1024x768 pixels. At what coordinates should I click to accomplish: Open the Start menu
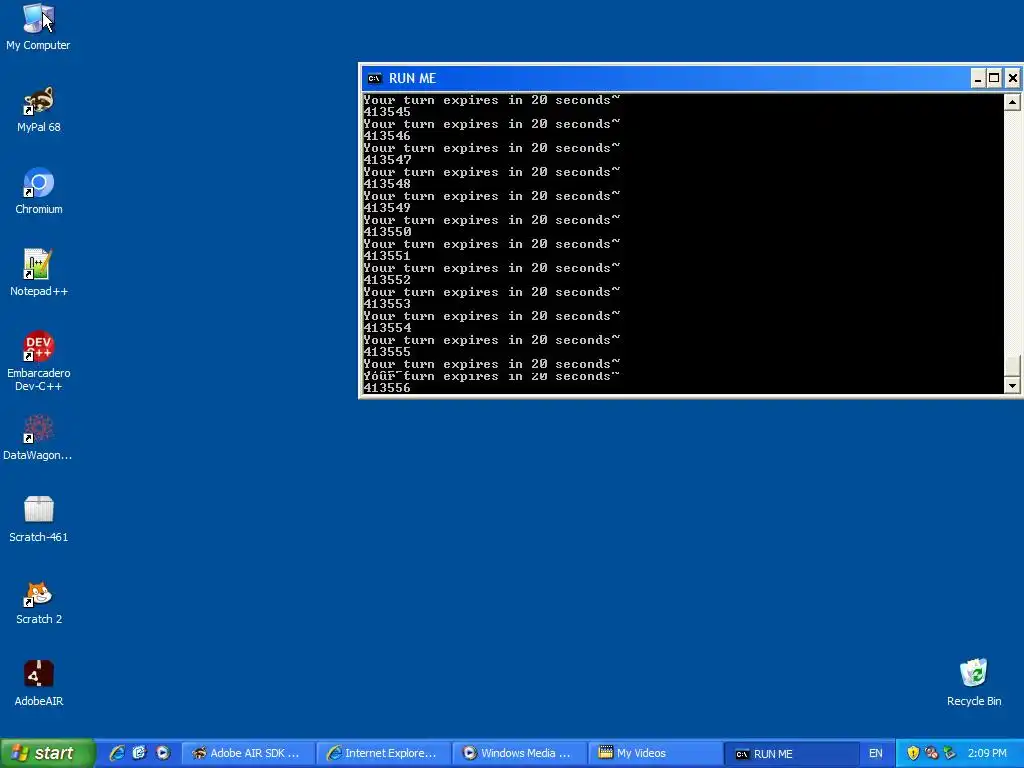(47, 753)
